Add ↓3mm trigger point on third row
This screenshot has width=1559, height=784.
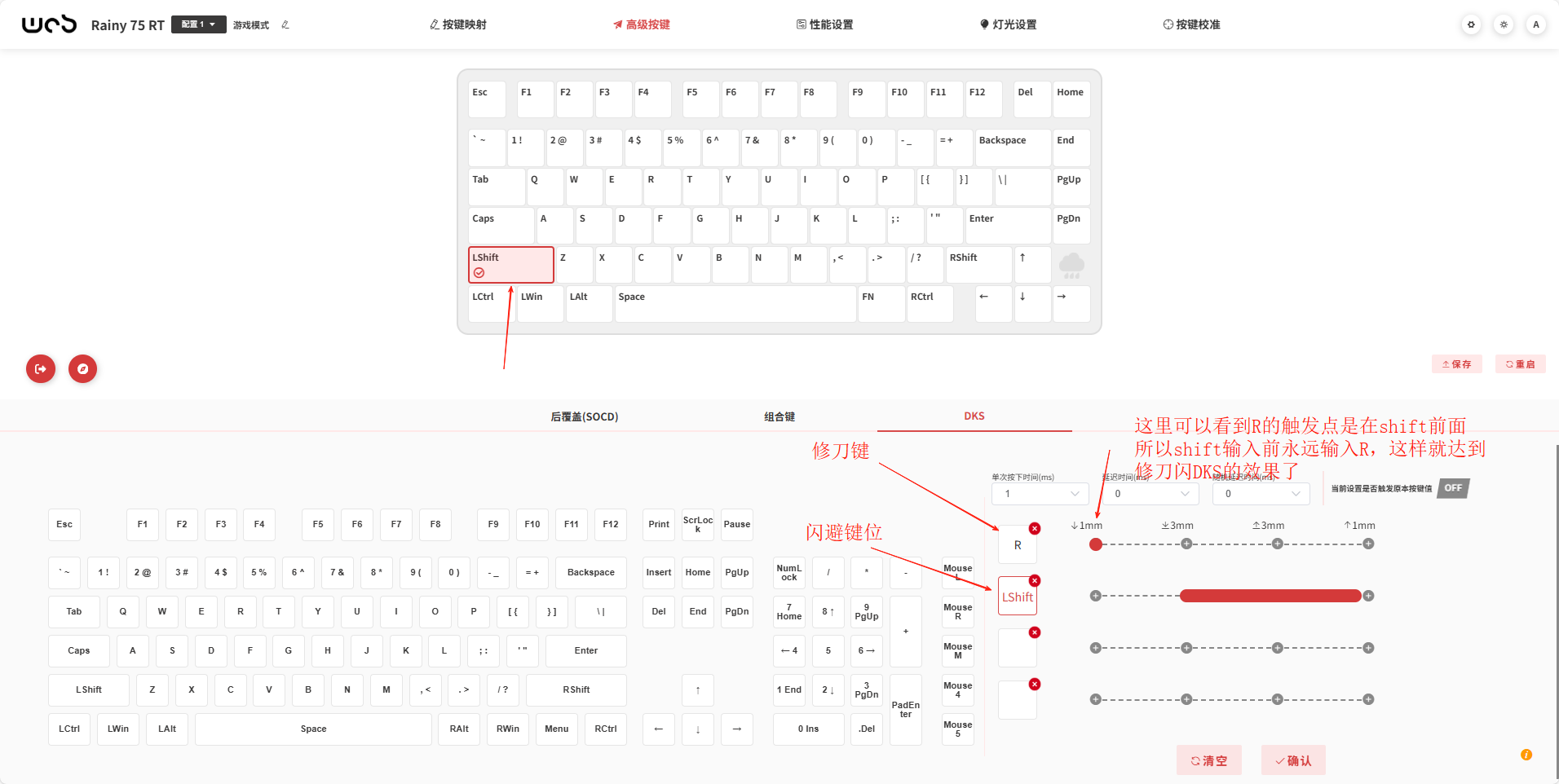(x=1186, y=648)
